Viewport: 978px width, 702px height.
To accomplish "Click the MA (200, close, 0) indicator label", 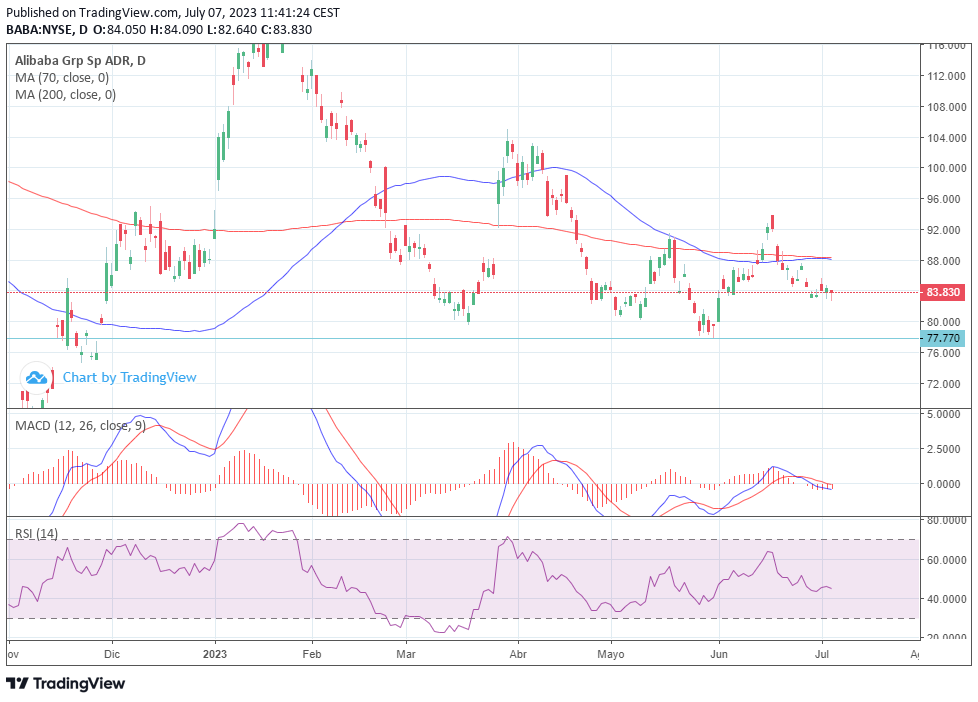I will pyautogui.click(x=65, y=94).
